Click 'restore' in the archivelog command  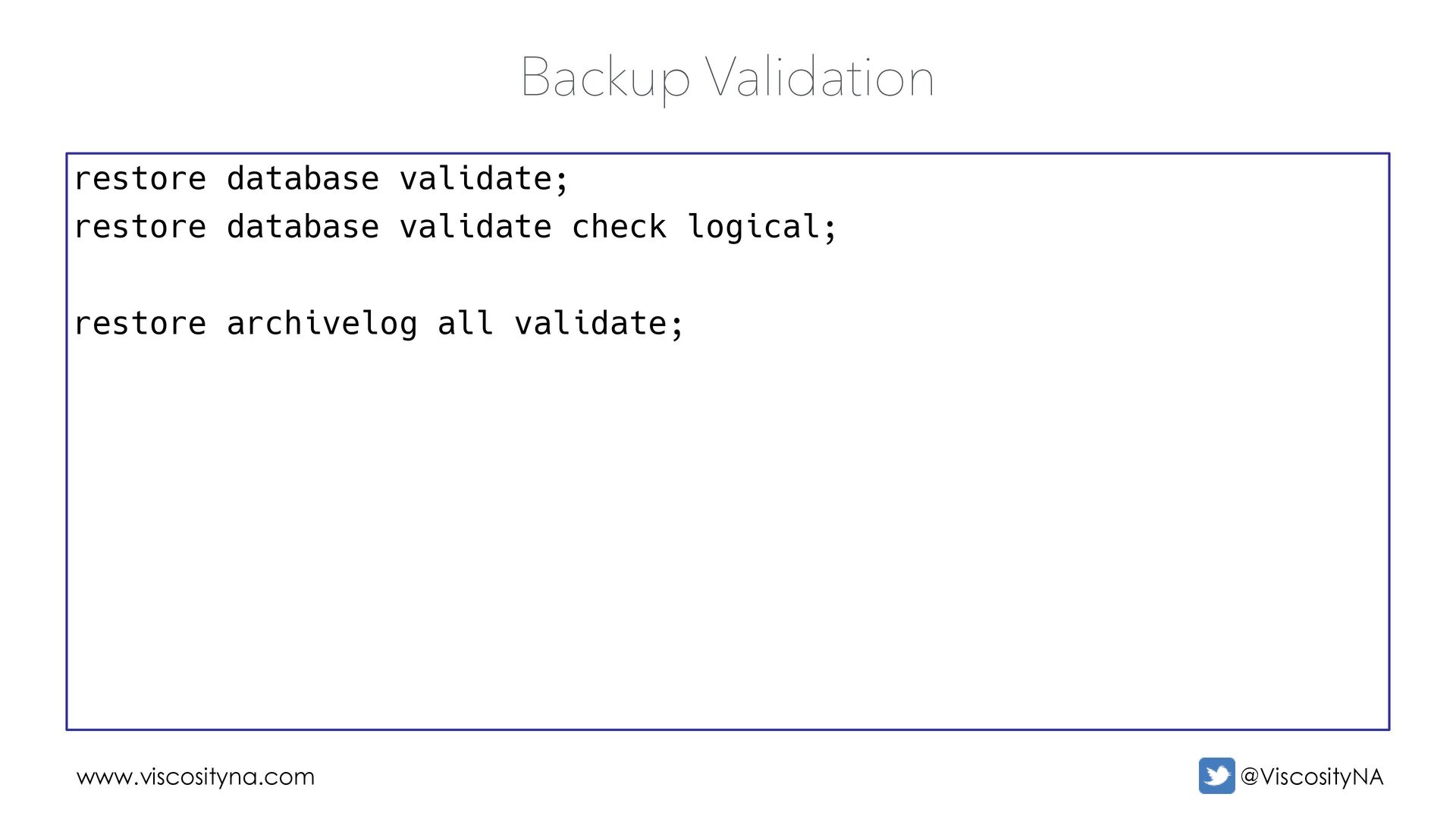tap(140, 324)
